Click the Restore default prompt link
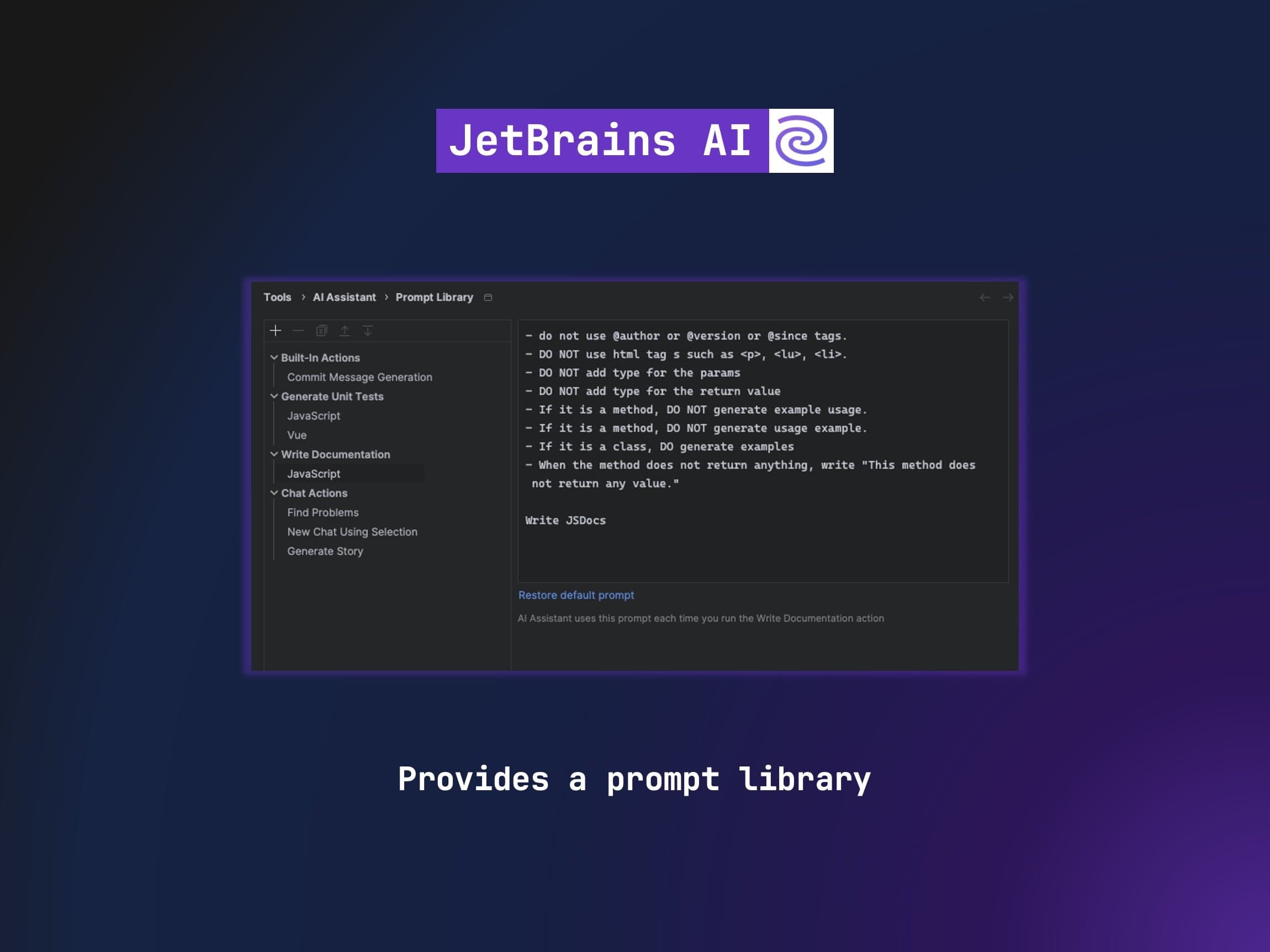This screenshot has width=1270, height=952. coord(576,595)
